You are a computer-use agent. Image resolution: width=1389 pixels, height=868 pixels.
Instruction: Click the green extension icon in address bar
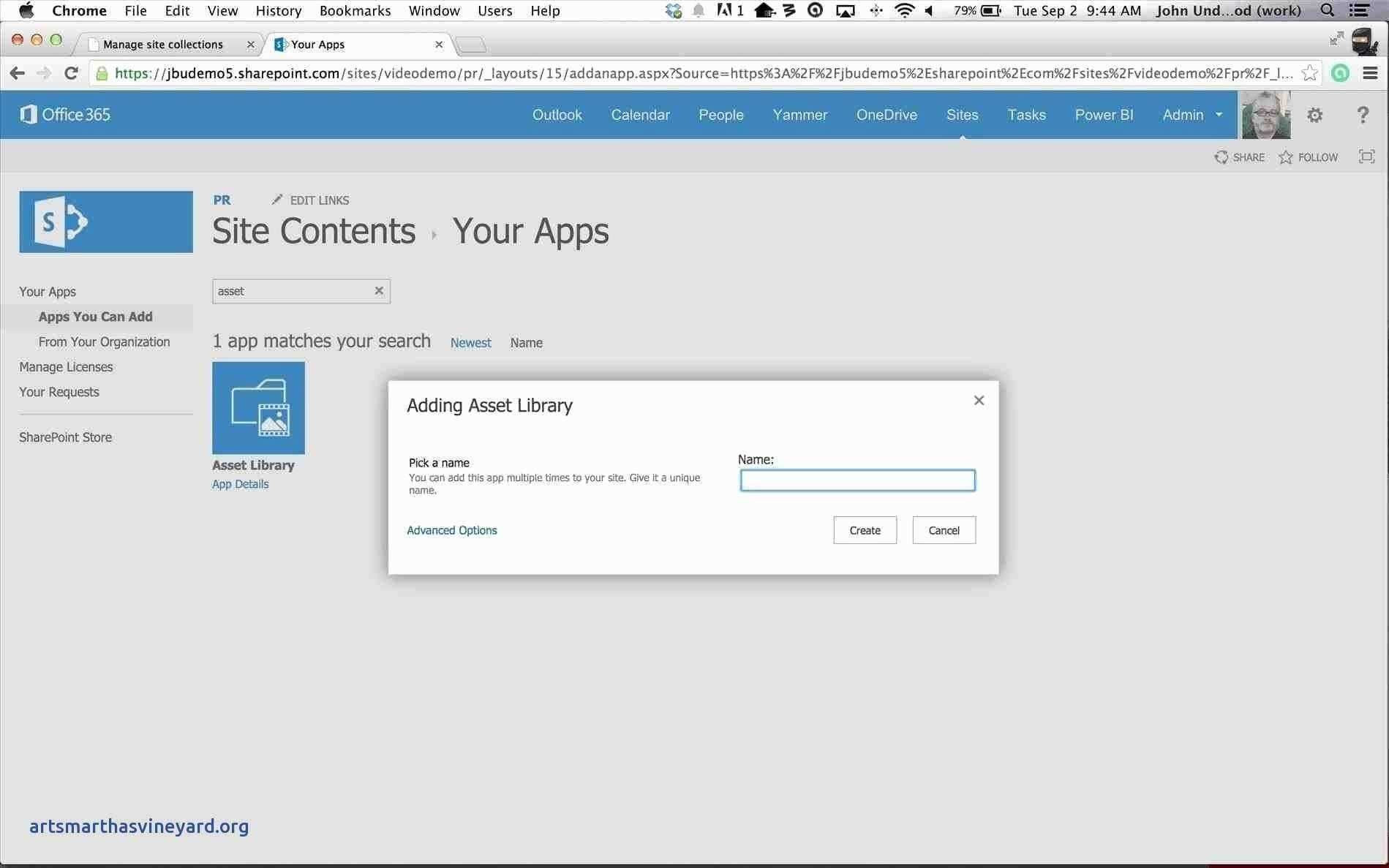point(1340,73)
